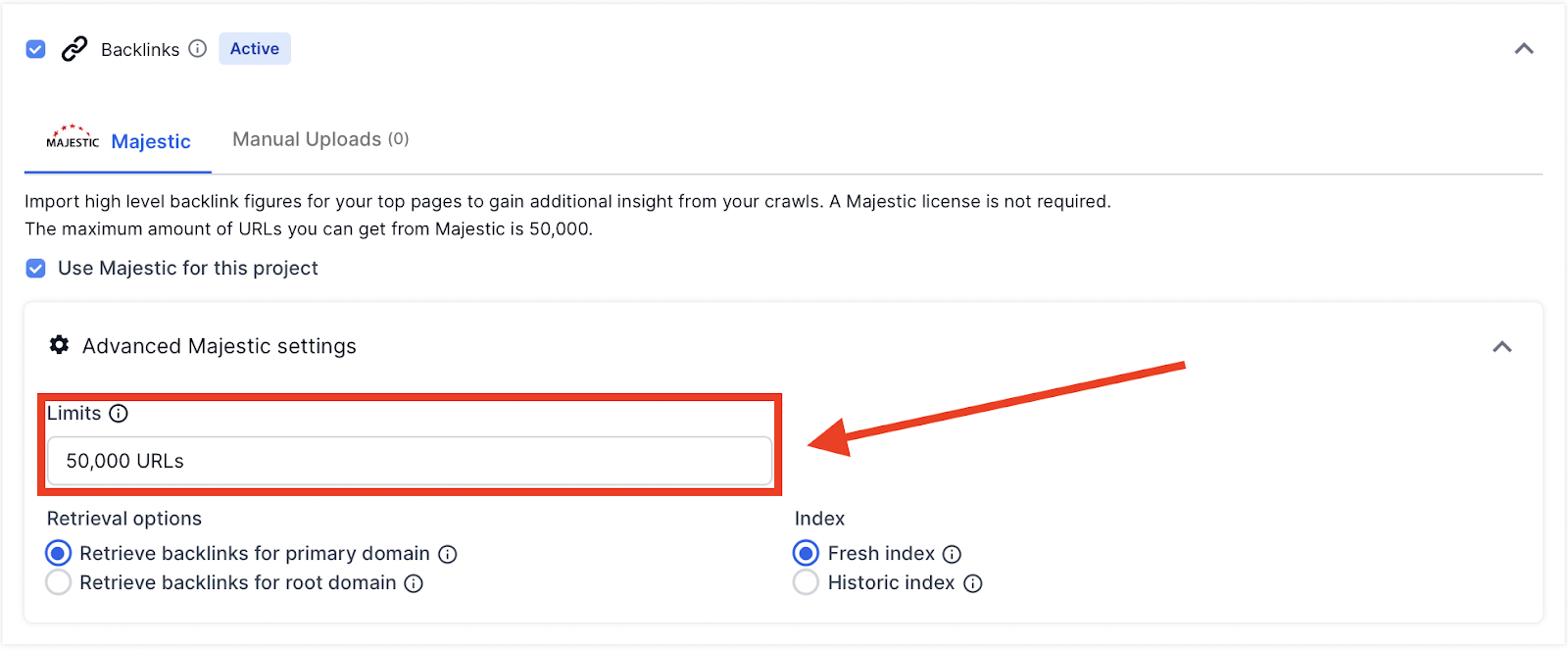The image size is (1568, 650).
Task: Open info tooltip for primary domain option
Action: tap(448, 554)
